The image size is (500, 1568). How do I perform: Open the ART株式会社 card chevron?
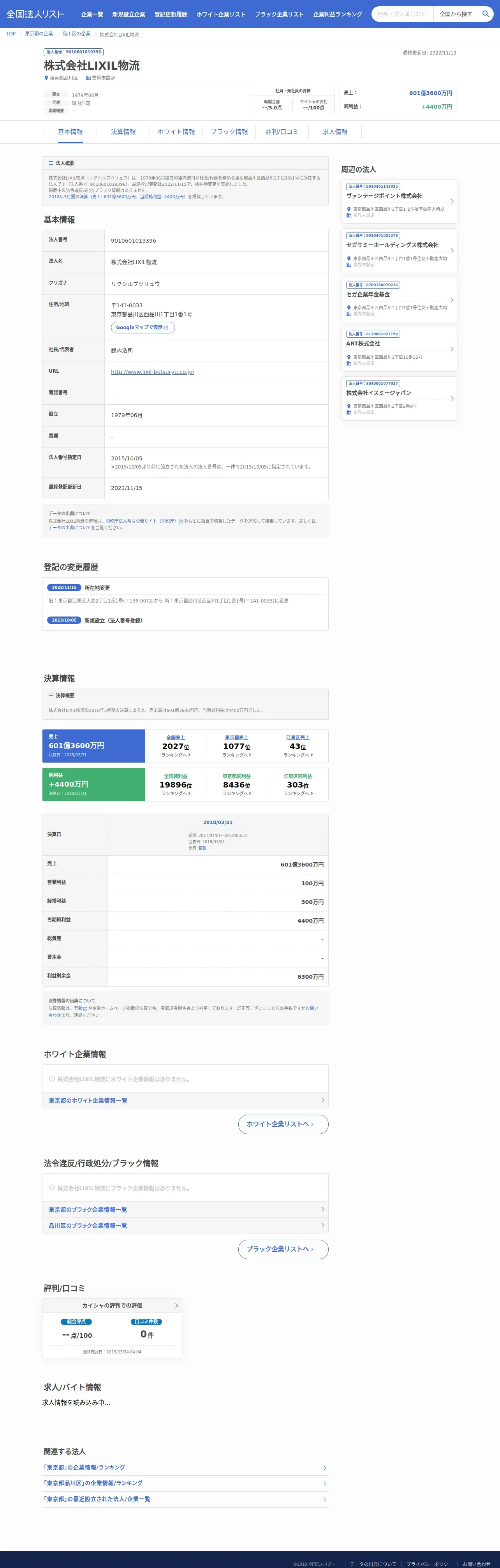tap(452, 349)
